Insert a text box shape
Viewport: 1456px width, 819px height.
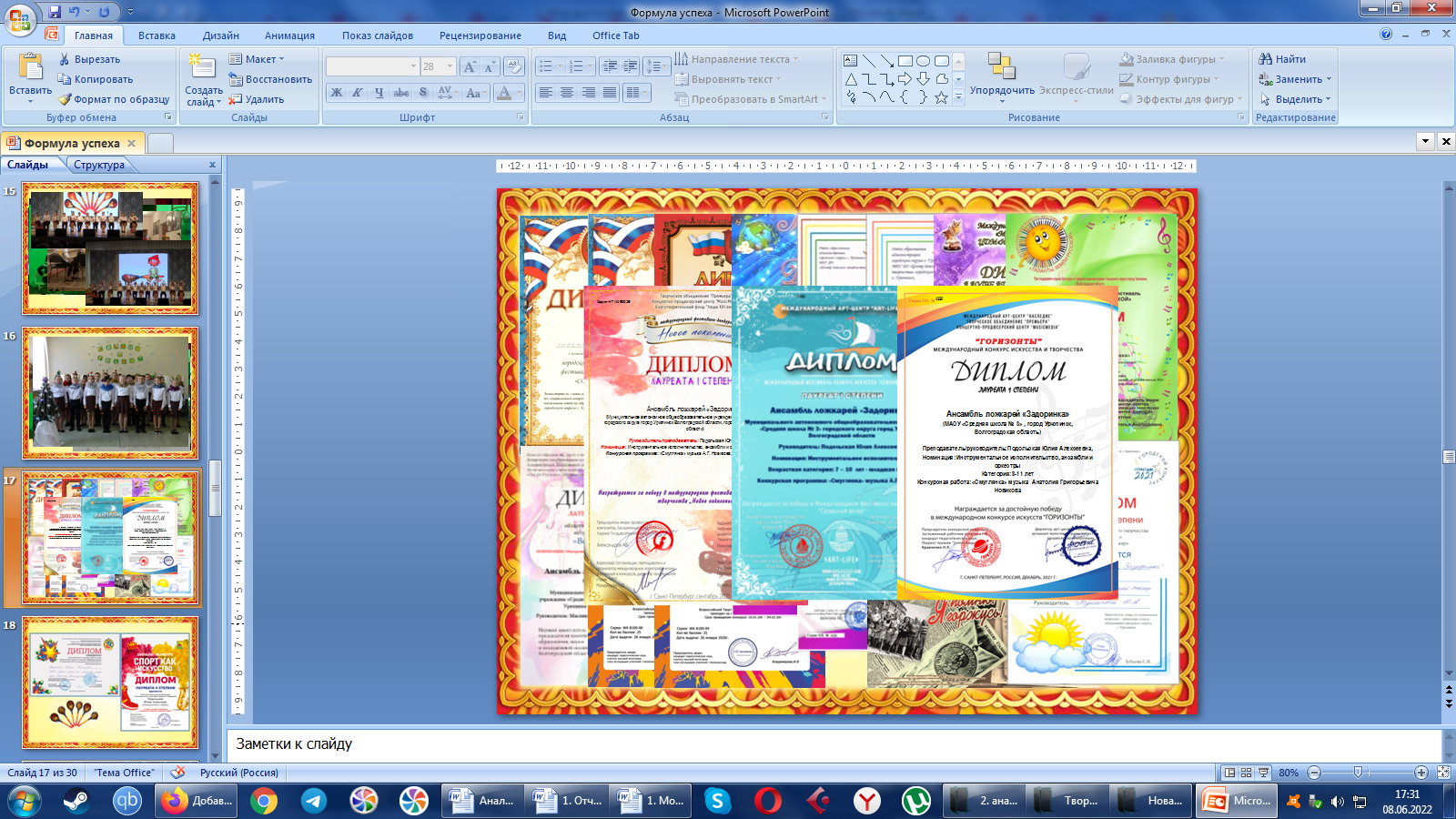coord(851,61)
